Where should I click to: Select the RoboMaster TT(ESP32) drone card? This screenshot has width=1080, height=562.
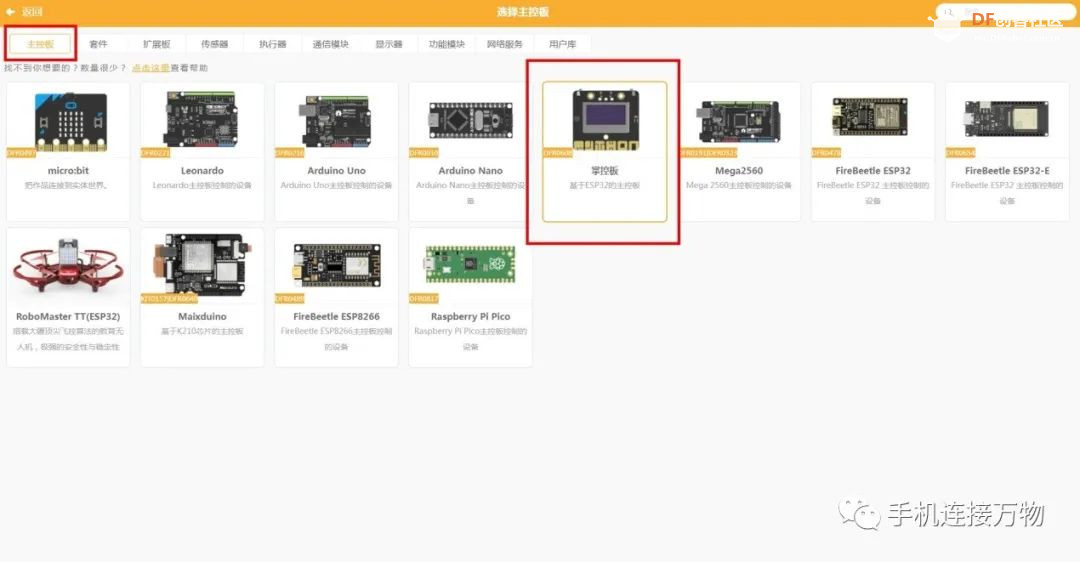point(68,298)
